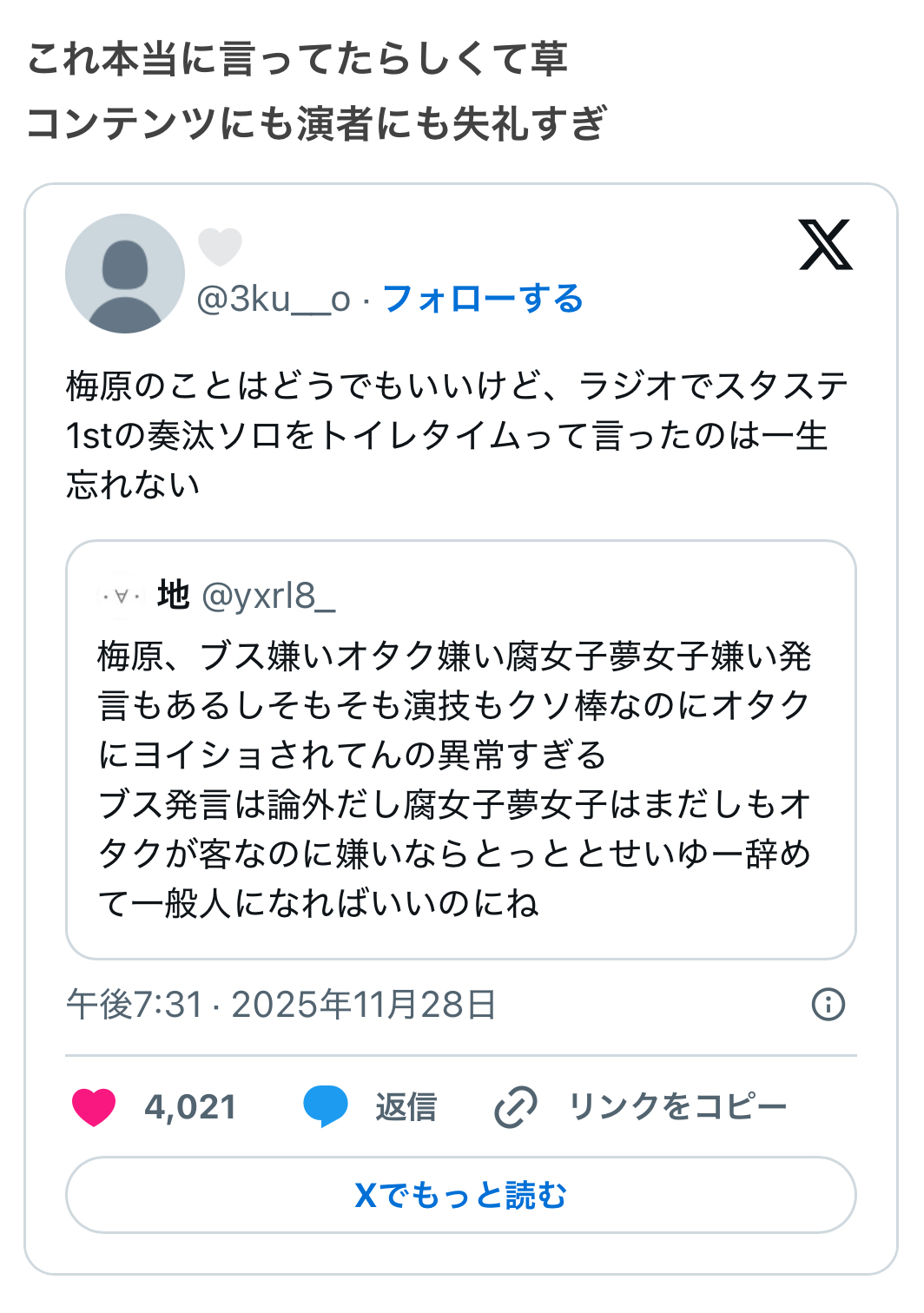Click the caption line これ本当に言ってたらしくて草

pos(298,60)
